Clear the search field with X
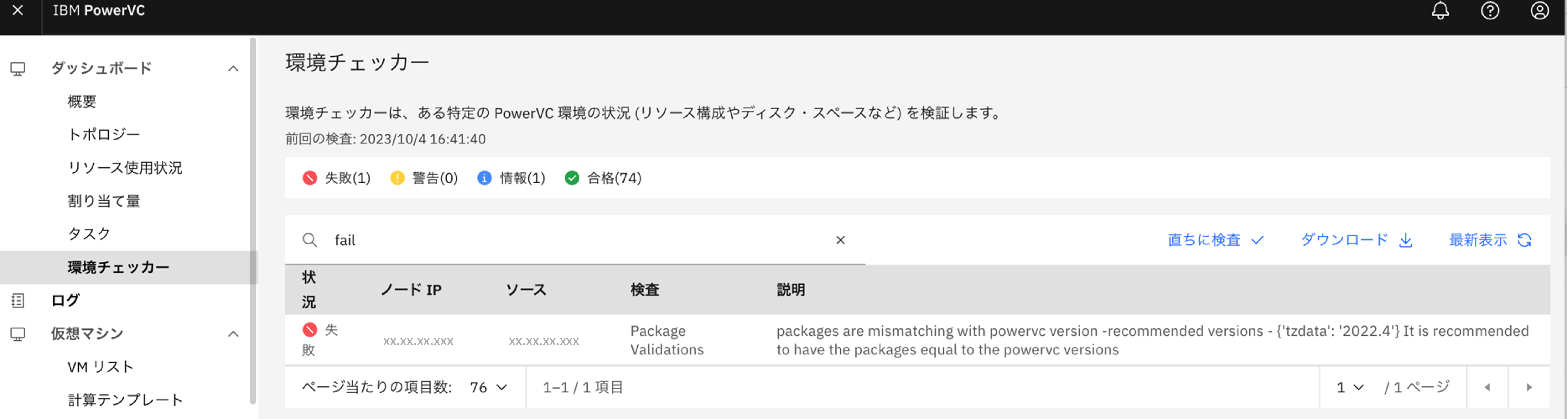Screen dimensions: 1568x419 click(840, 240)
